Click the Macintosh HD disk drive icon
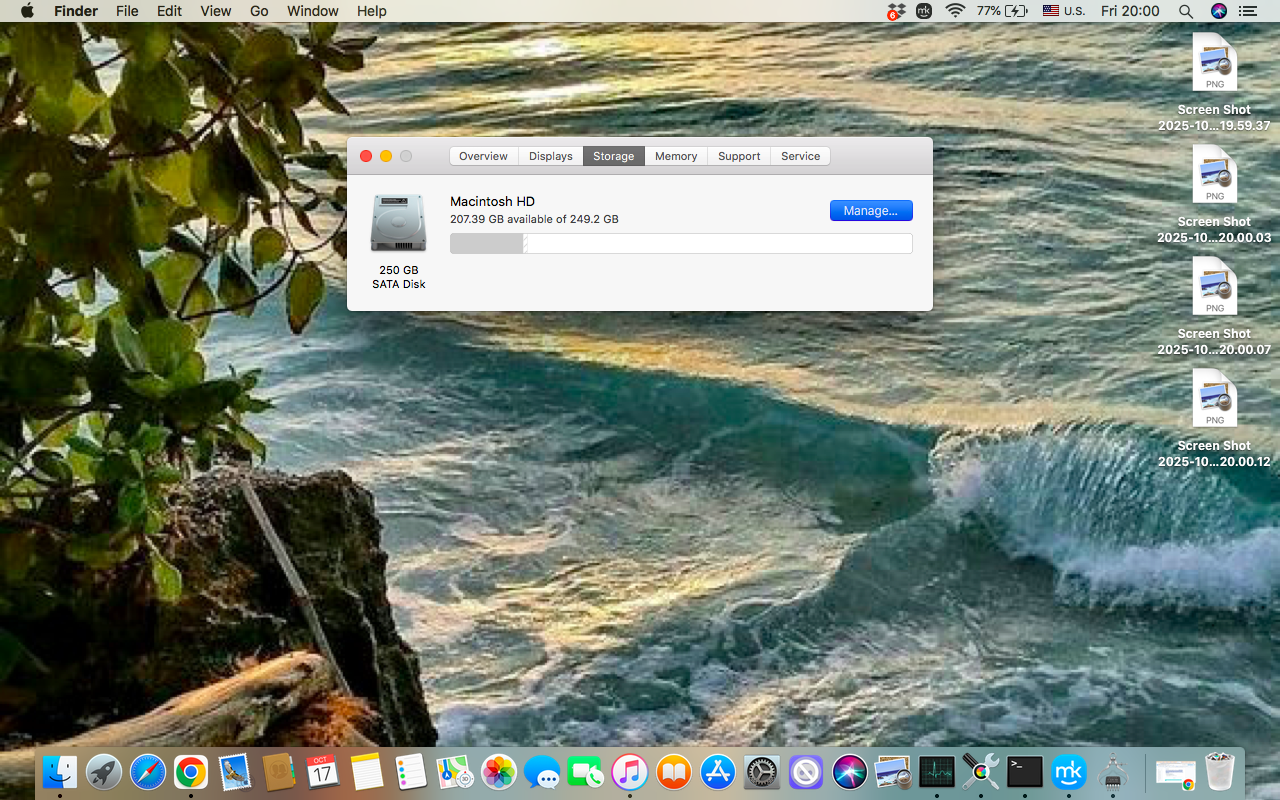Image resolution: width=1280 pixels, height=800 pixels. click(398, 223)
